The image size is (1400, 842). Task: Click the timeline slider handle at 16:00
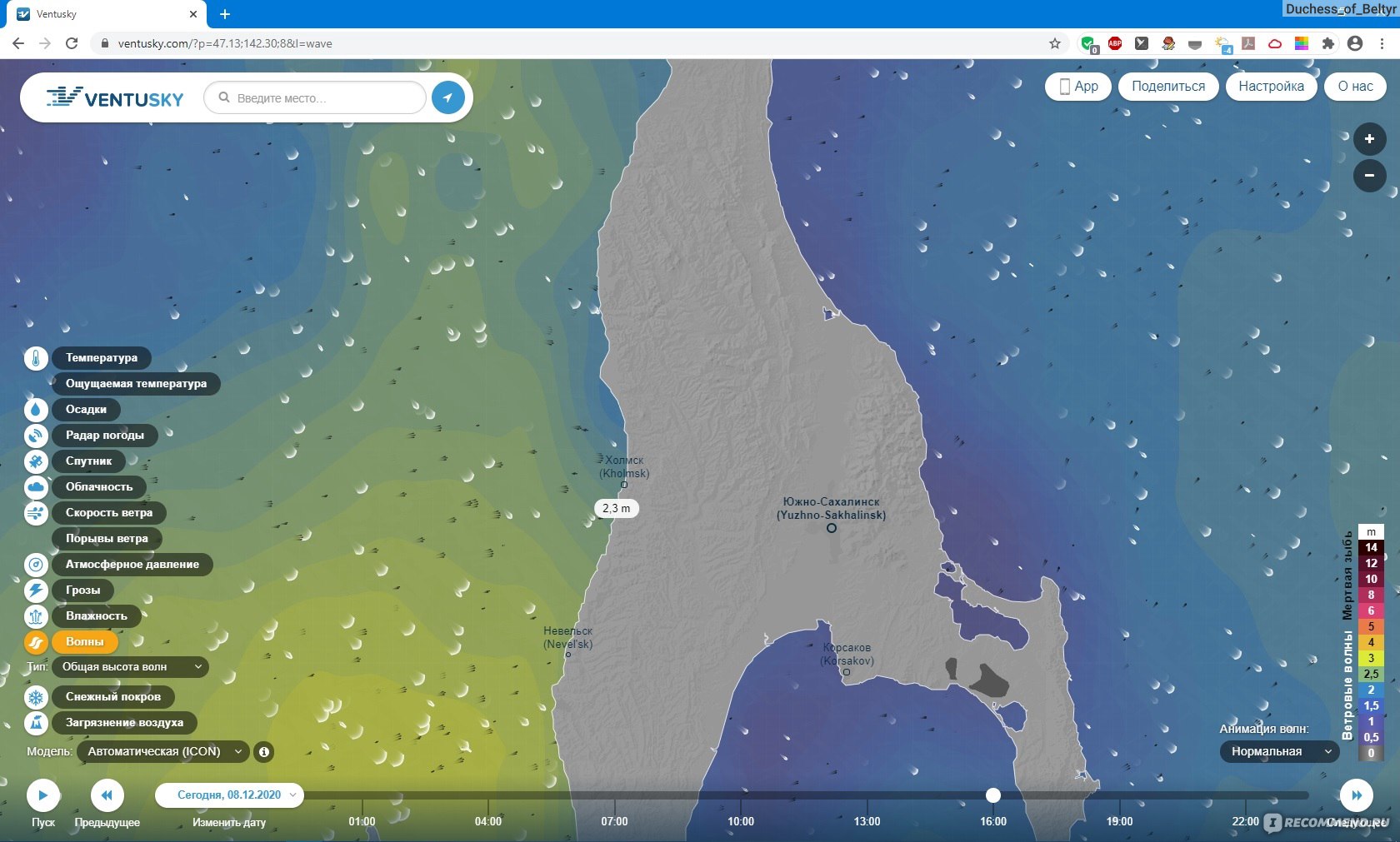coord(992,795)
